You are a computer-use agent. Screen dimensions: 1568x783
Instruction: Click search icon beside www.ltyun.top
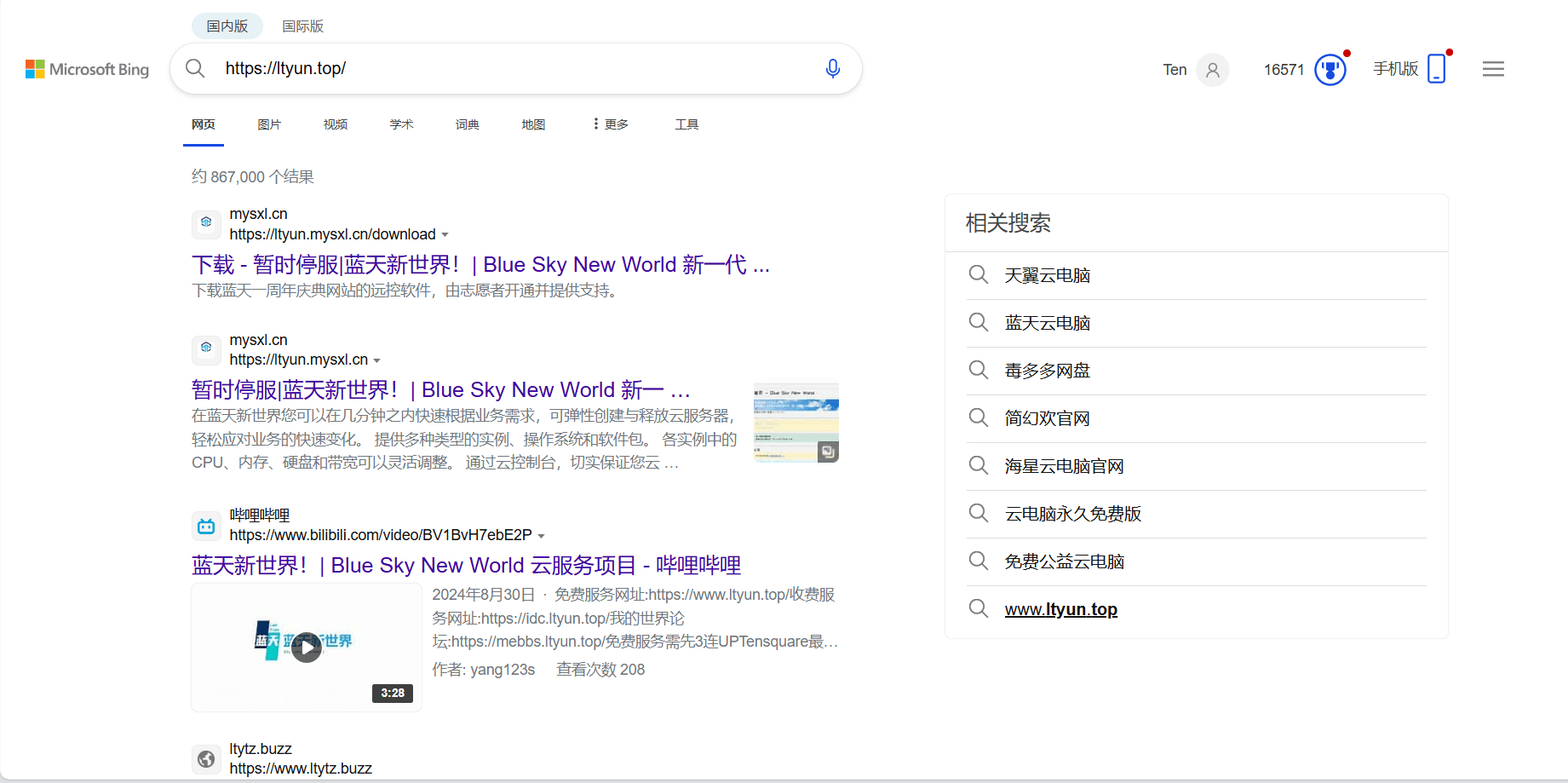tap(979, 608)
